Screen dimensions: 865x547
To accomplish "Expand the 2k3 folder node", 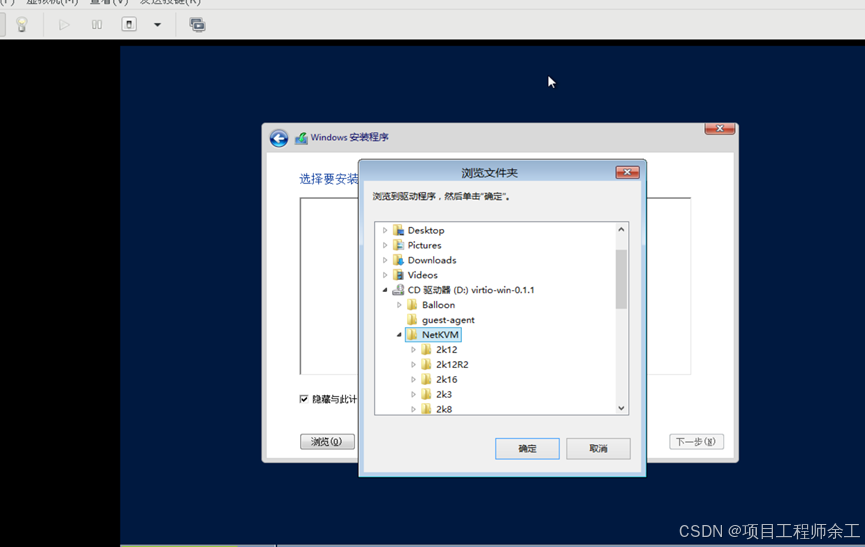I will click(x=413, y=394).
